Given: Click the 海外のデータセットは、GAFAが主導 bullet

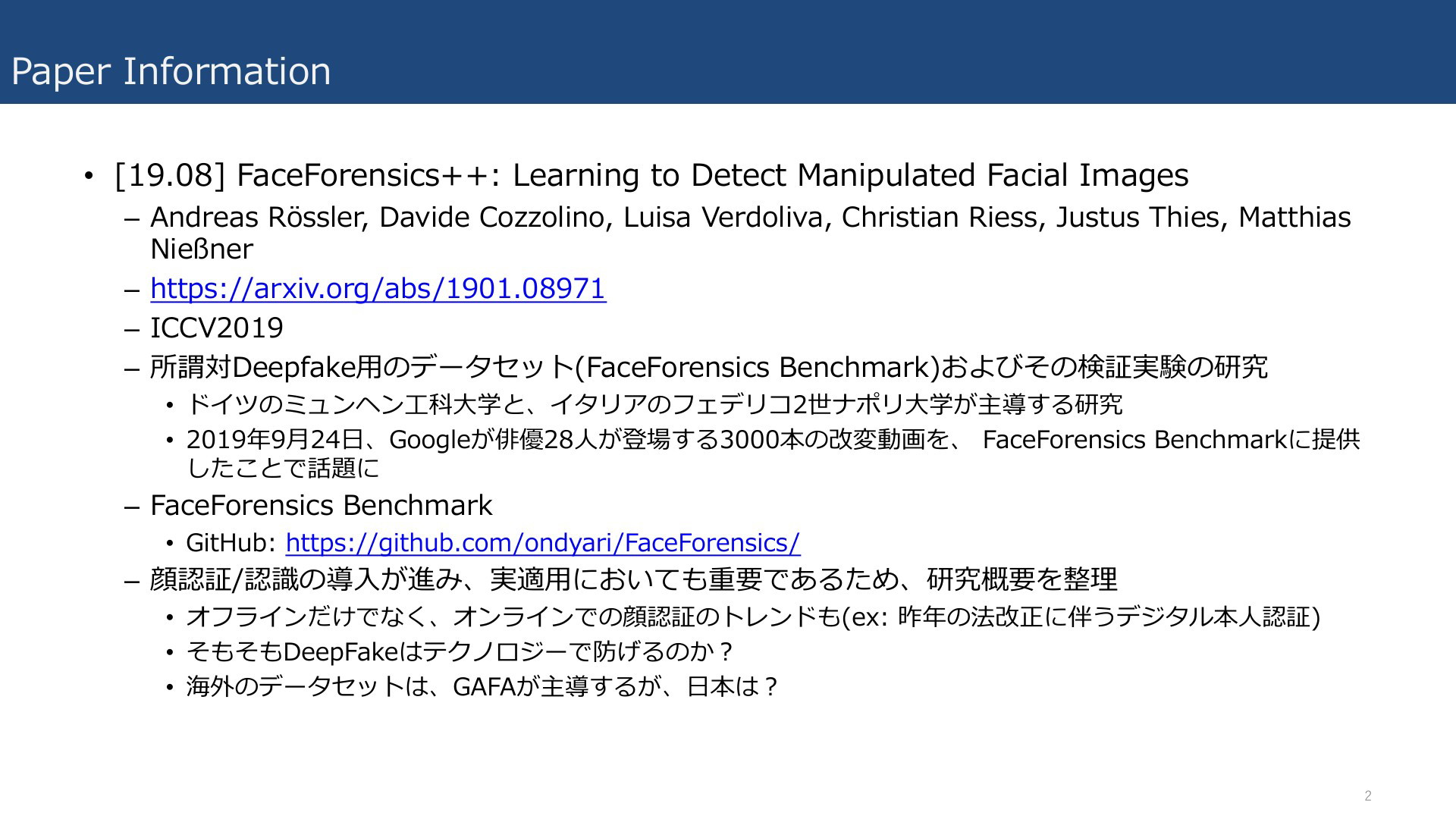Looking at the screenshot, I should [482, 687].
